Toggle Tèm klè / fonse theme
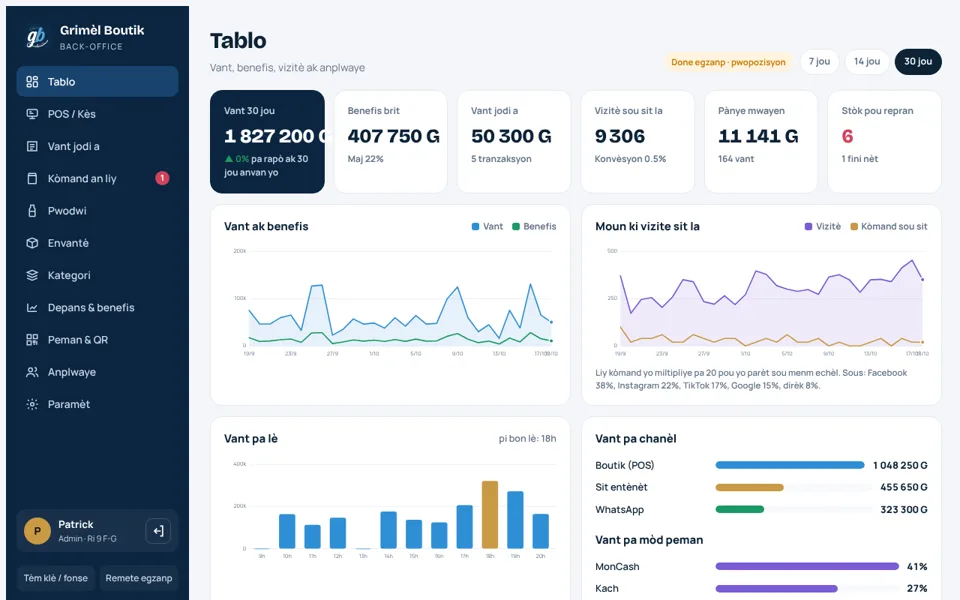Viewport: 960px width, 600px height. 56,578
